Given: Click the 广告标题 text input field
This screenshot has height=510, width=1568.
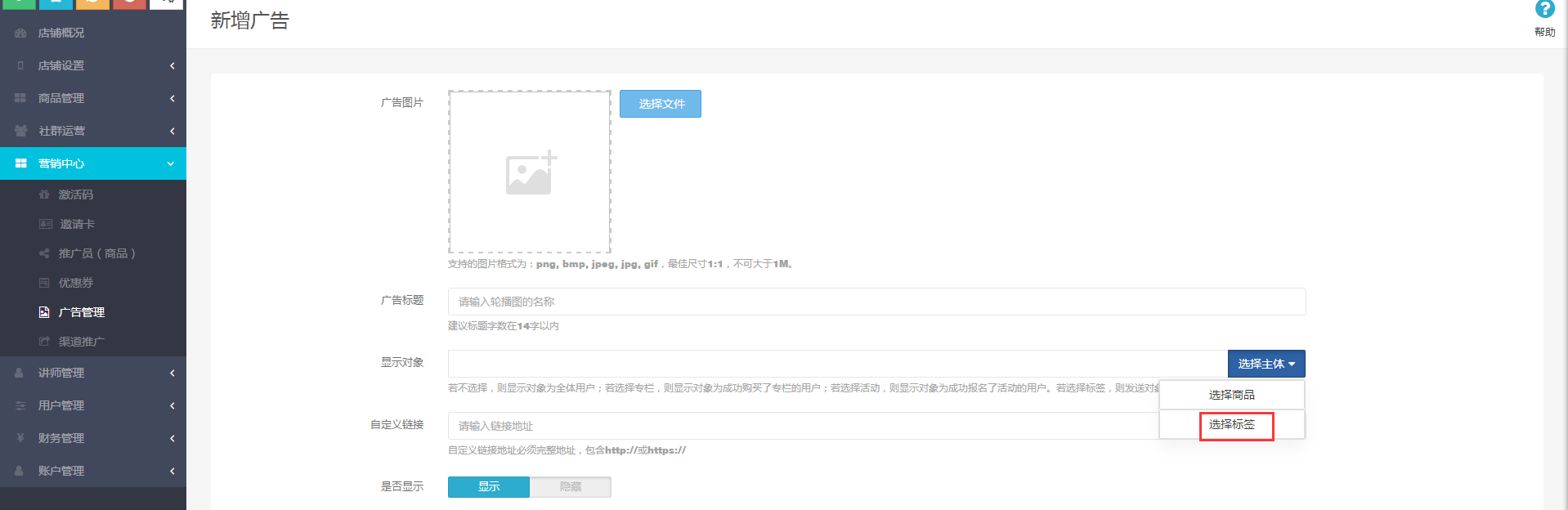Looking at the screenshot, I should click(x=876, y=302).
